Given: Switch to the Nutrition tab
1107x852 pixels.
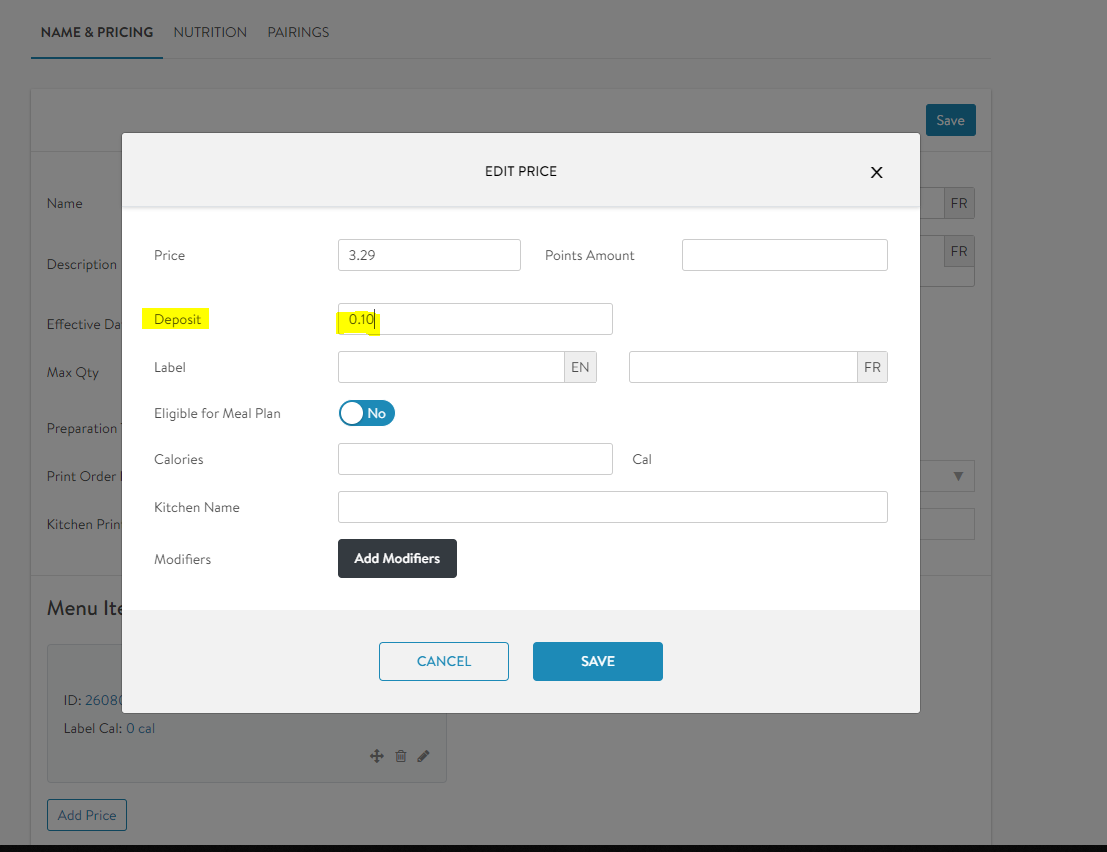Looking at the screenshot, I should (x=210, y=32).
